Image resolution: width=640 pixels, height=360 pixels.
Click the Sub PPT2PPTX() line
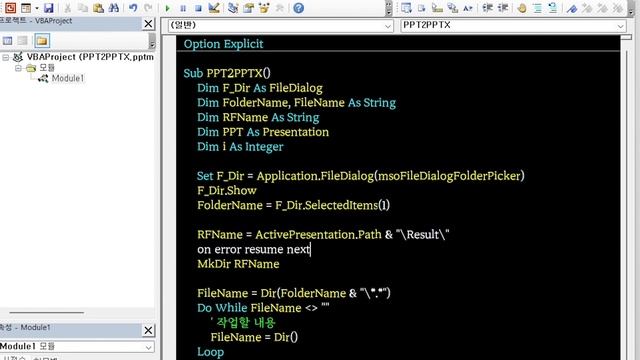pyautogui.click(x=227, y=73)
